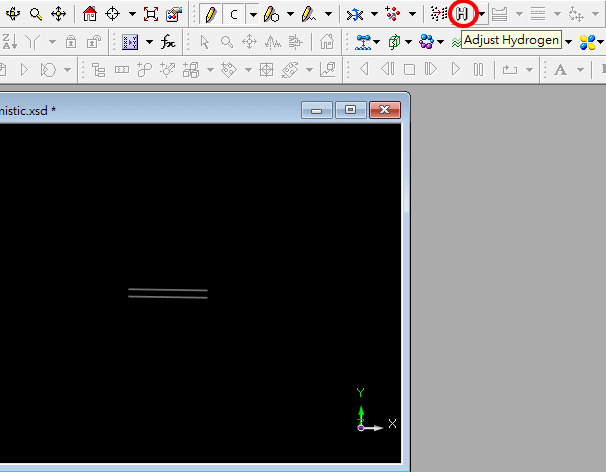Activate the Zoom magnifier tool
This screenshot has height=472, width=606.
[x=36, y=15]
